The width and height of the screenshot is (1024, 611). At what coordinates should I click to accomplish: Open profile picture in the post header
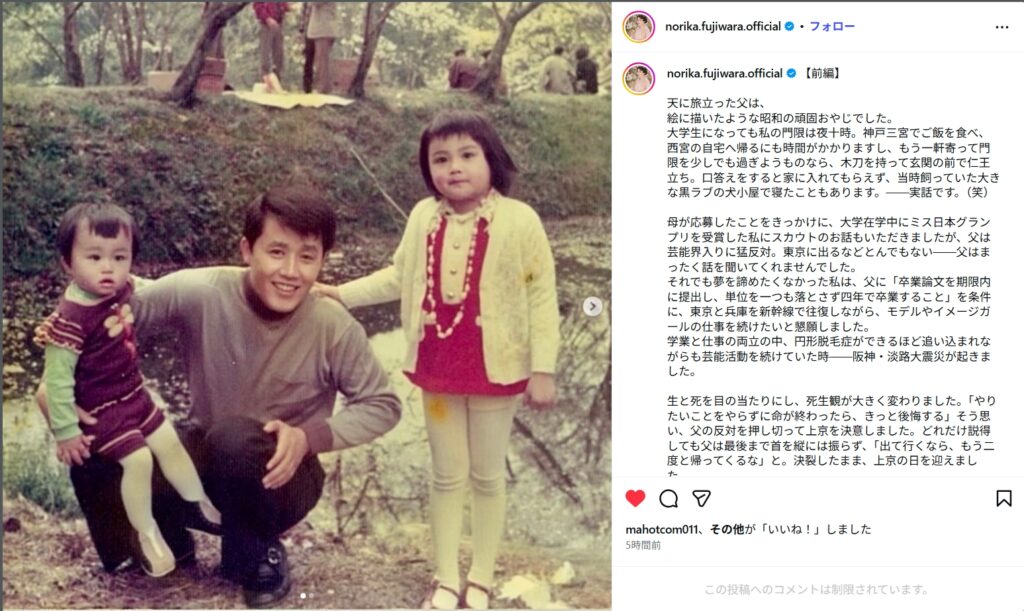click(639, 27)
